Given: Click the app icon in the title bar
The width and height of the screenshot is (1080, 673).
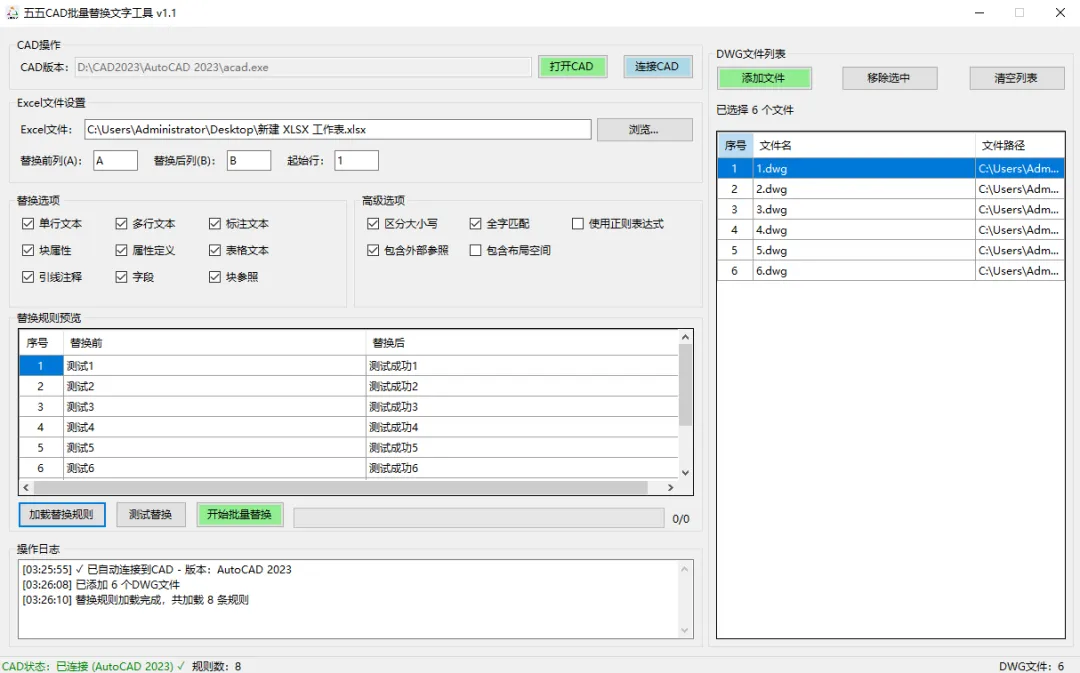Looking at the screenshot, I should [12, 12].
